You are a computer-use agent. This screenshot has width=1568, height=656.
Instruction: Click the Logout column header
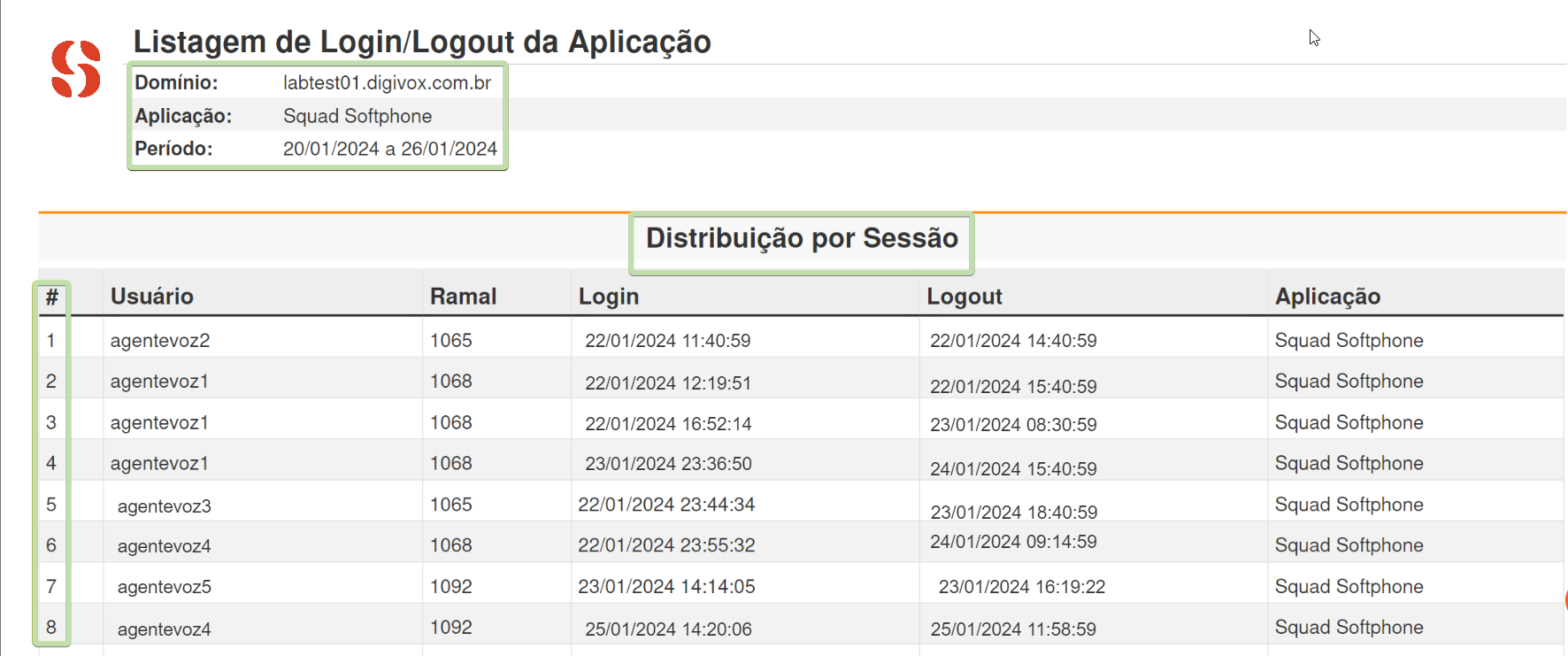(x=965, y=297)
